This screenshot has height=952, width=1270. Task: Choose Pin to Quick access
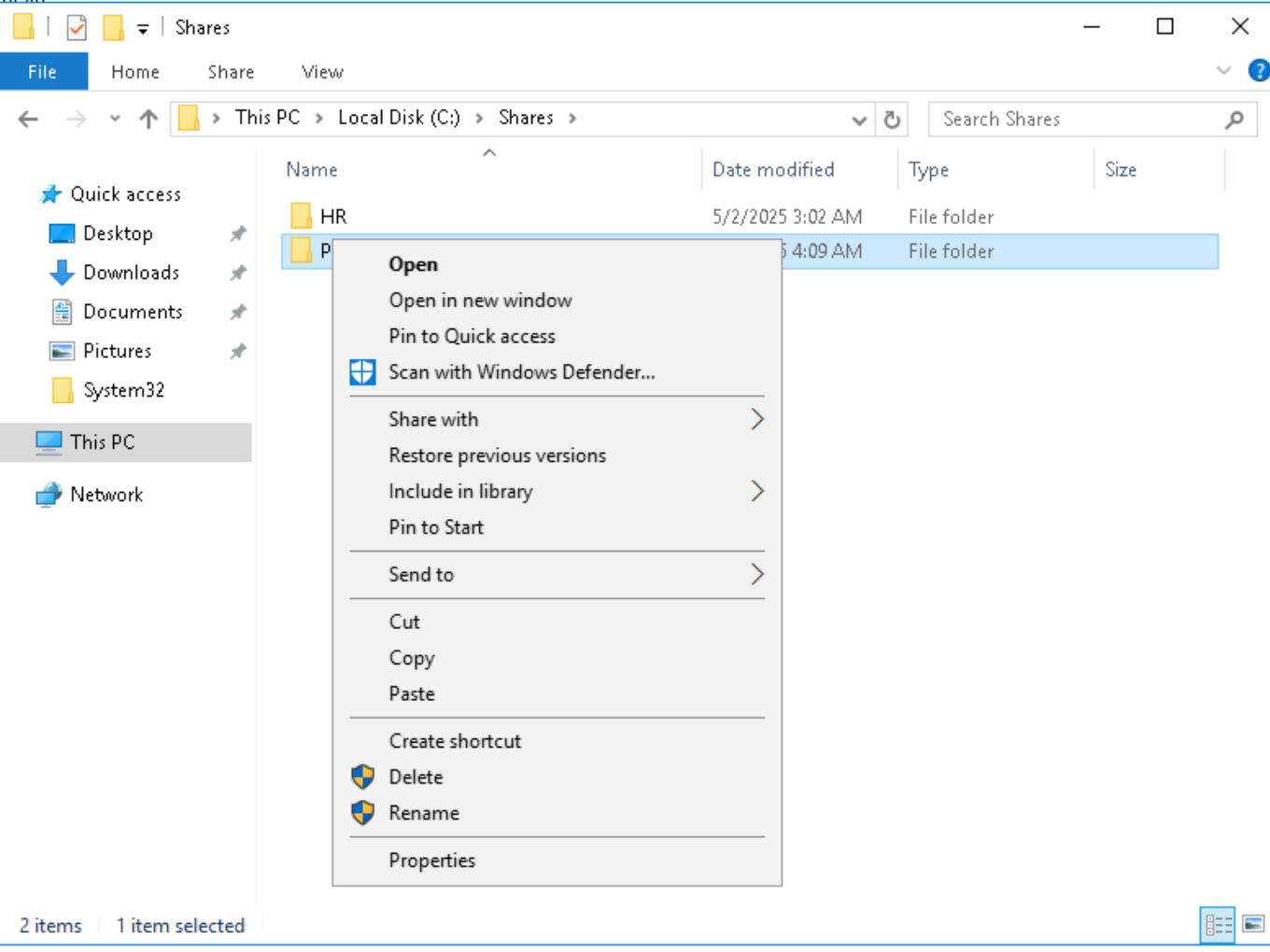point(557,336)
